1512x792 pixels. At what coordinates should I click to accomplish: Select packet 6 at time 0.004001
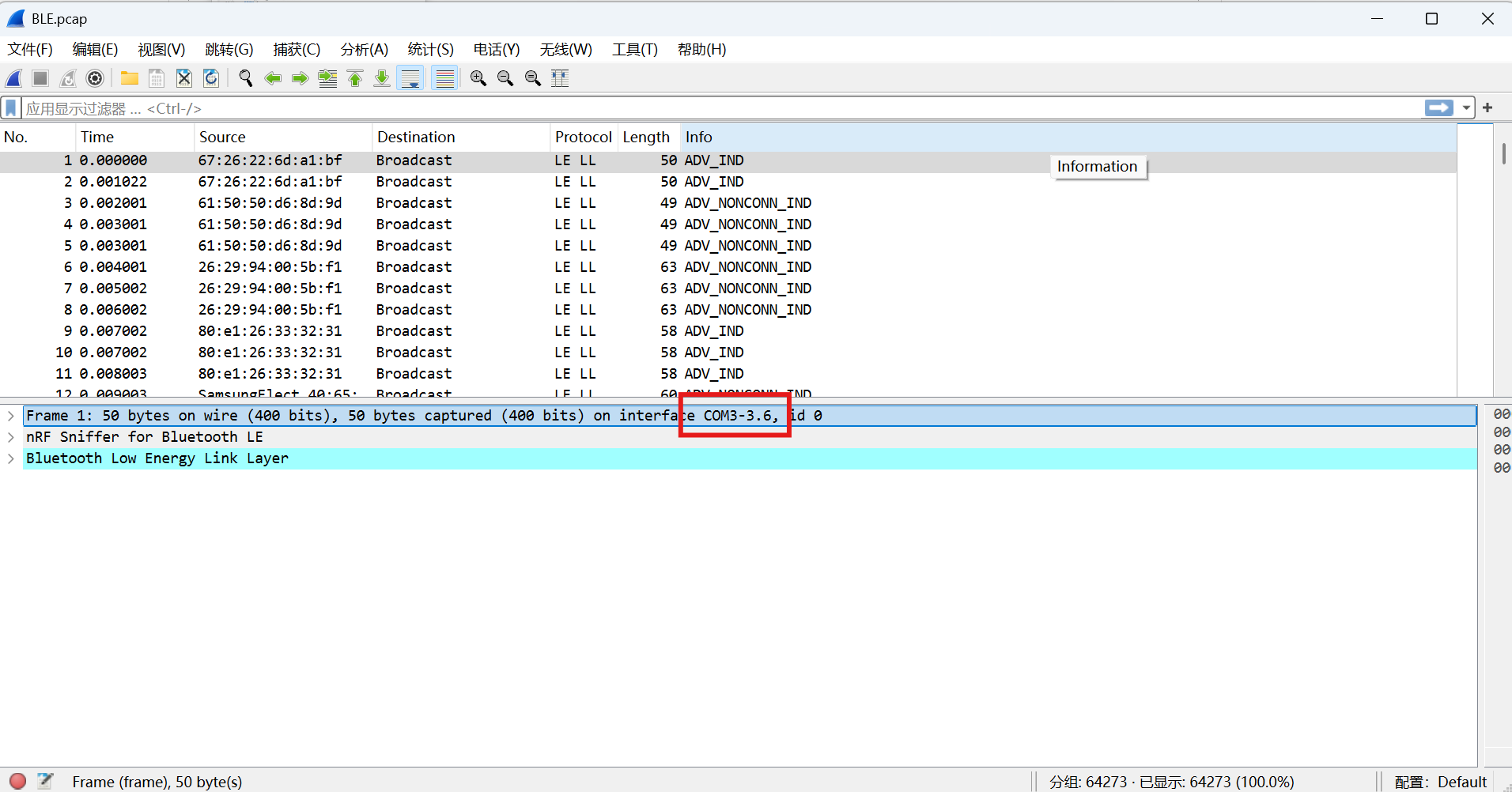[x=728, y=267]
